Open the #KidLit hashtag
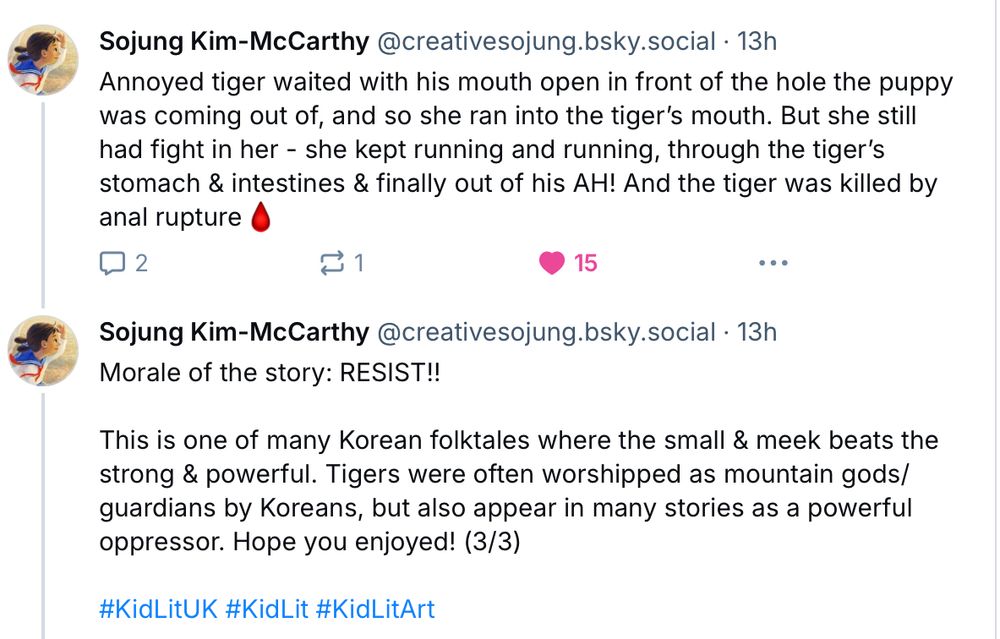The image size is (1000, 639). click(267, 609)
